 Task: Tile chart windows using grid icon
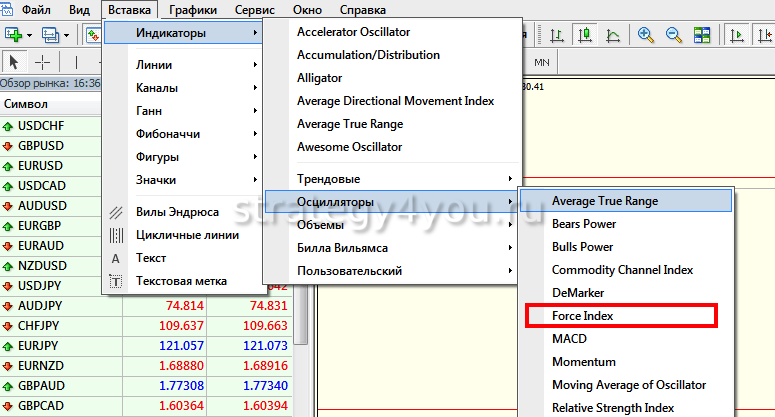pos(701,35)
